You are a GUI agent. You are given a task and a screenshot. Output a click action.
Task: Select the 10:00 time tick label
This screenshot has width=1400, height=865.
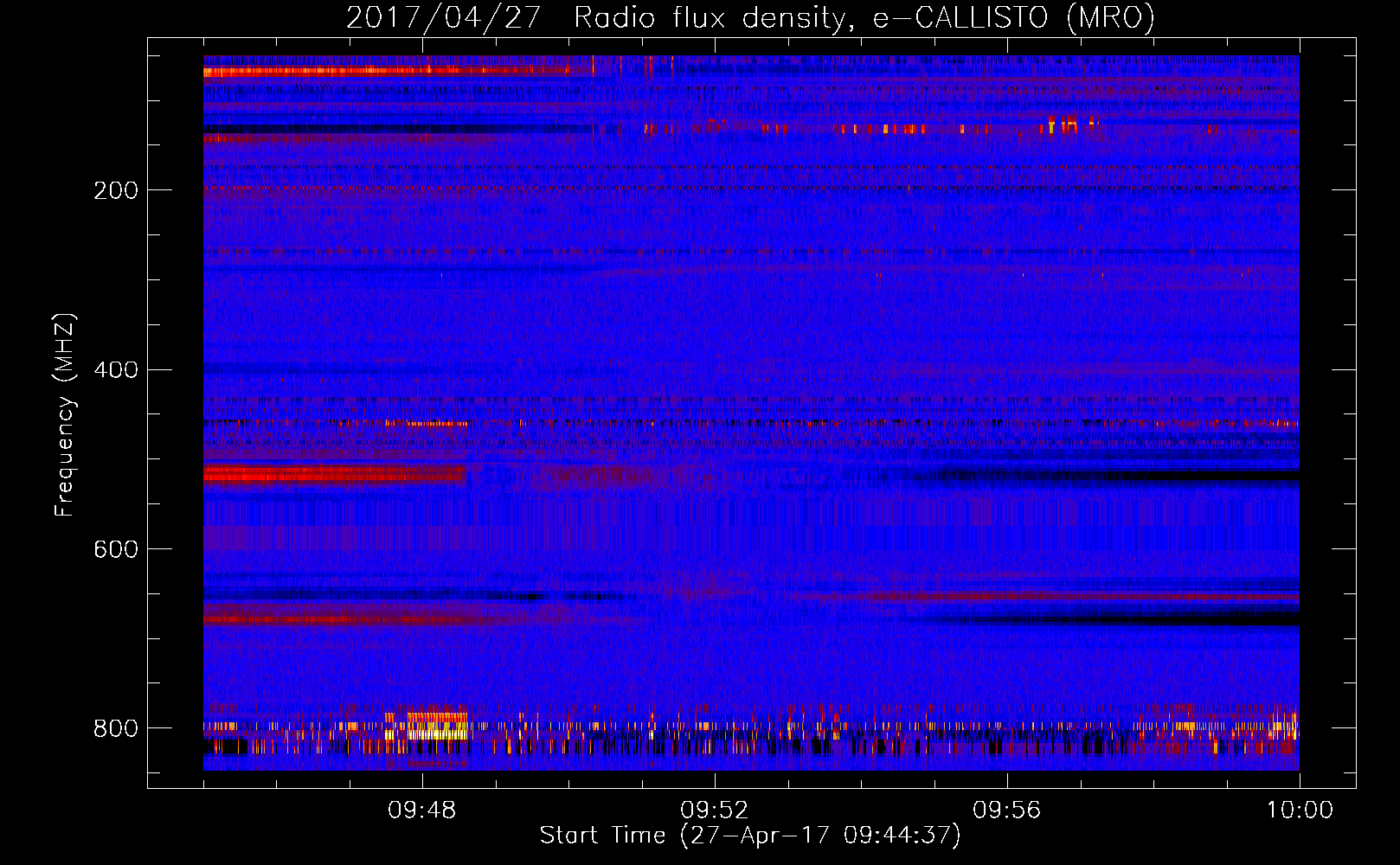tap(1300, 811)
